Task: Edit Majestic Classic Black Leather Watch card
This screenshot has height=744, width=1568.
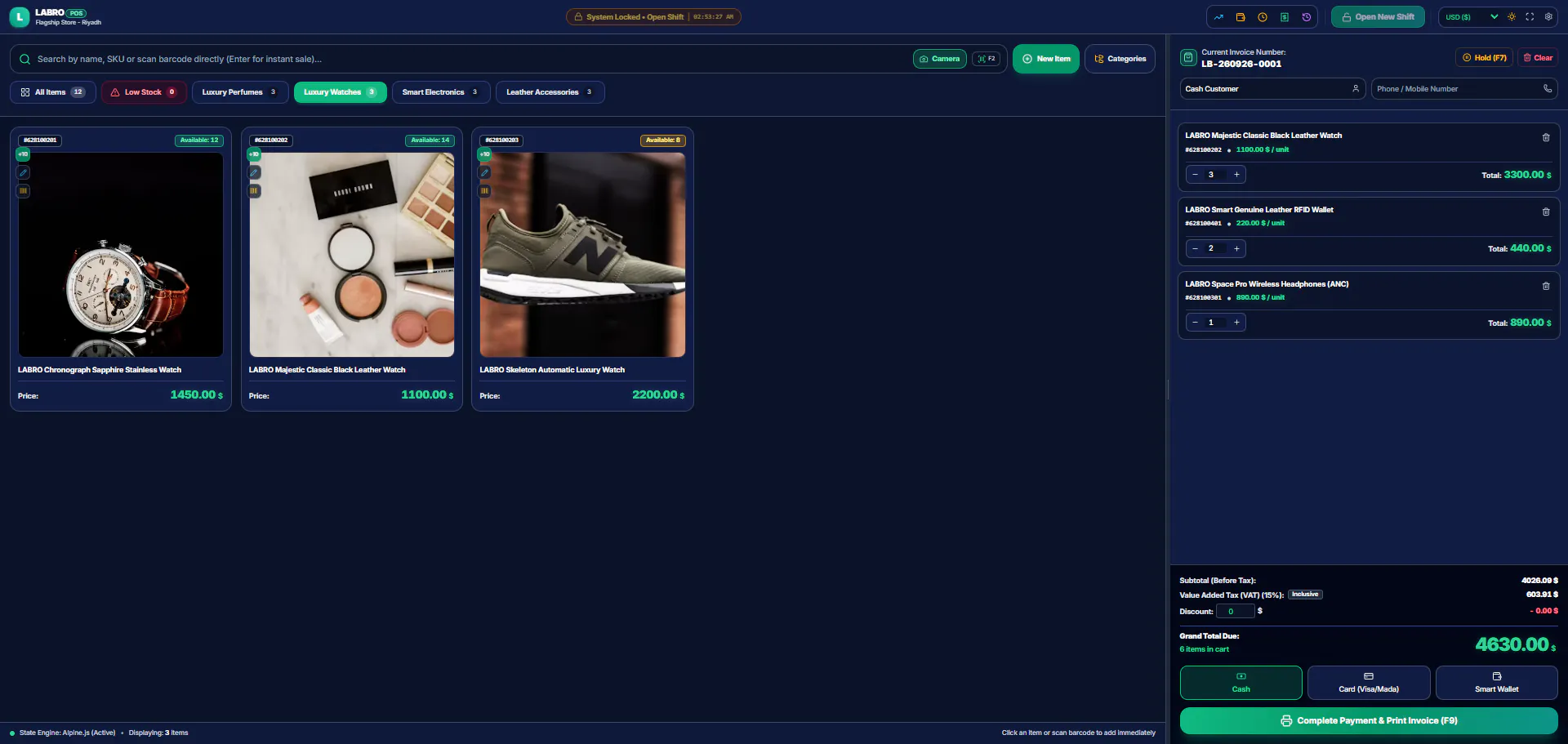Action: coord(255,172)
